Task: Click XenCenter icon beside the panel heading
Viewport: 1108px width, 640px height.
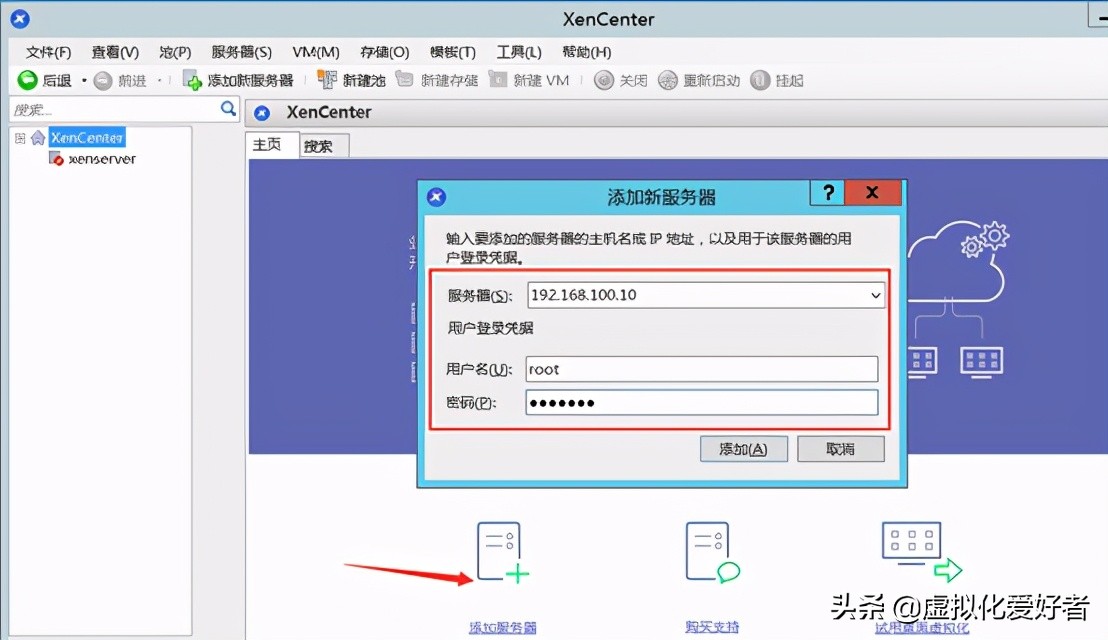Action: (x=262, y=113)
